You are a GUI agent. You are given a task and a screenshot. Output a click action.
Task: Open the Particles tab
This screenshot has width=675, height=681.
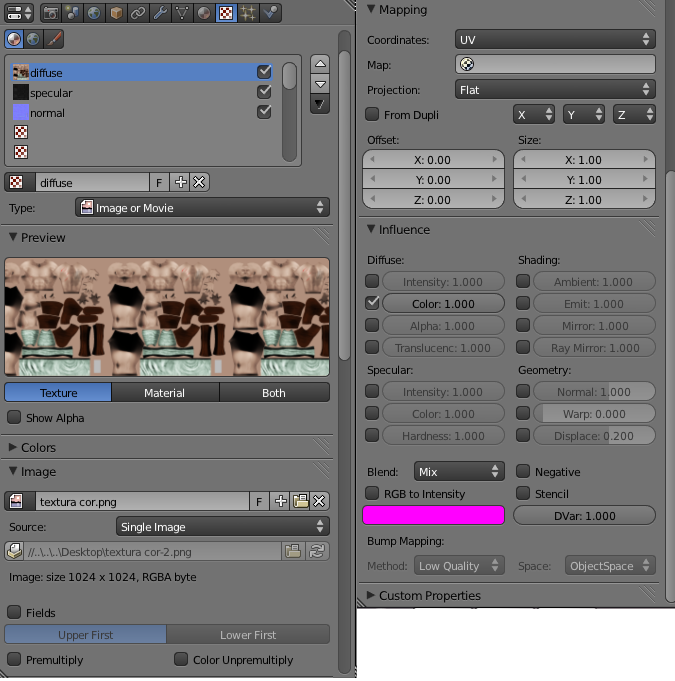point(248,13)
